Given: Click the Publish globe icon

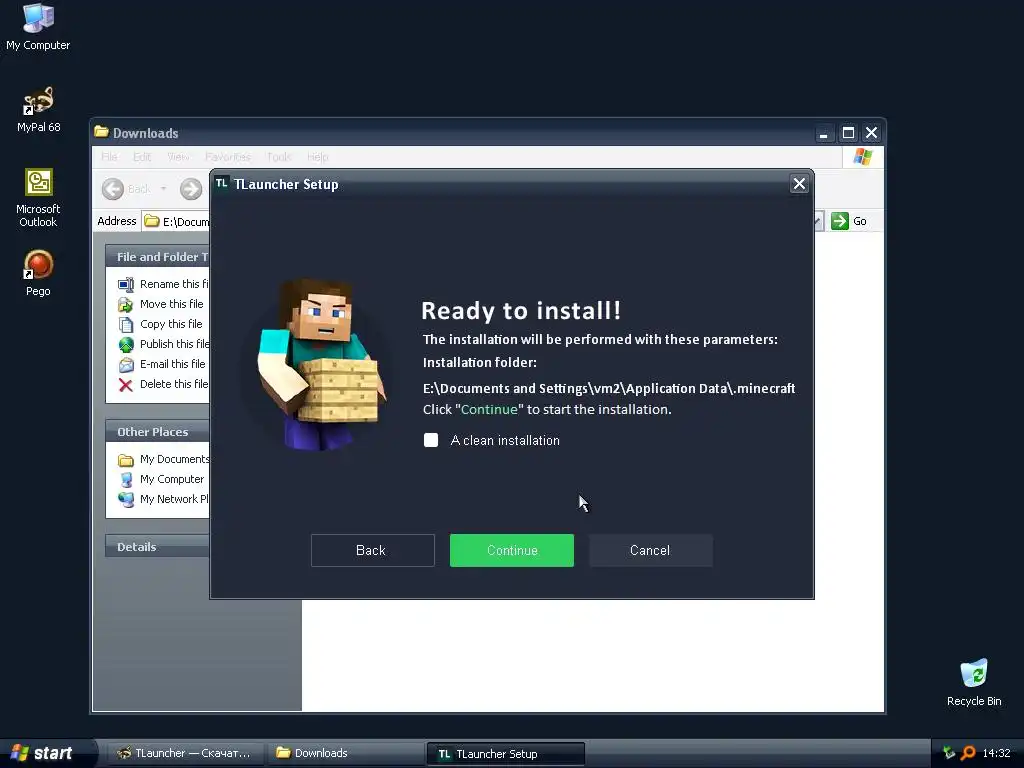Looking at the screenshot, I should click(x=125, y=344).
